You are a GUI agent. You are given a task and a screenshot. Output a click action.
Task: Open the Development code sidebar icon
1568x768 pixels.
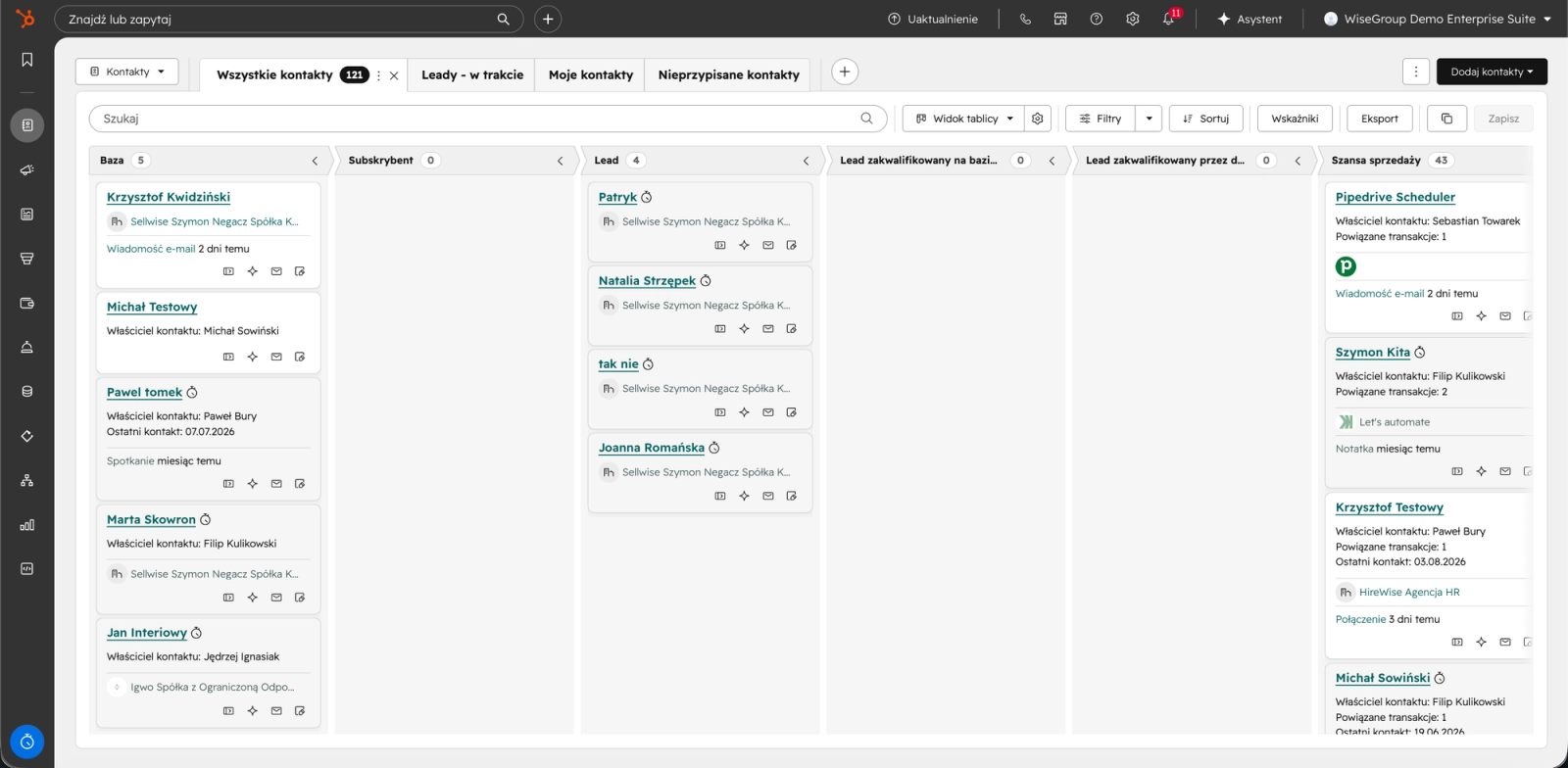click(x=27, y=569)
